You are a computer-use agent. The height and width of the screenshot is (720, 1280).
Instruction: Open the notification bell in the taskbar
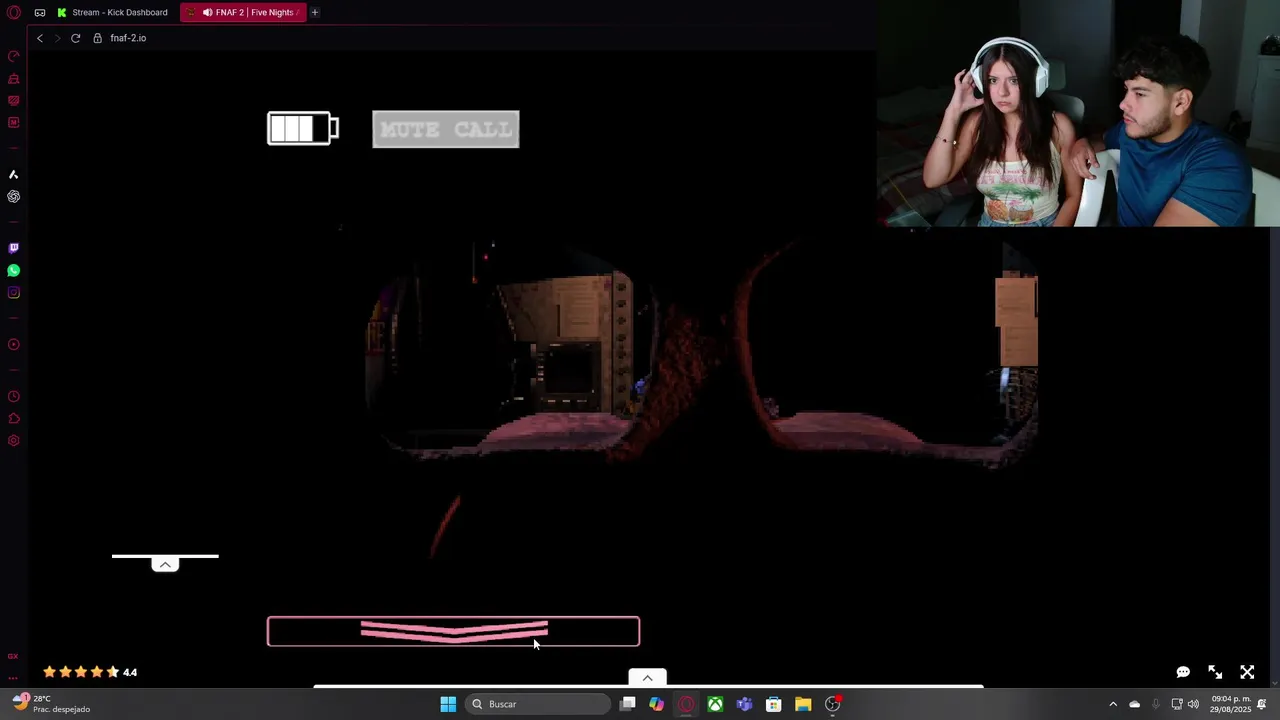pos(1262,704)
